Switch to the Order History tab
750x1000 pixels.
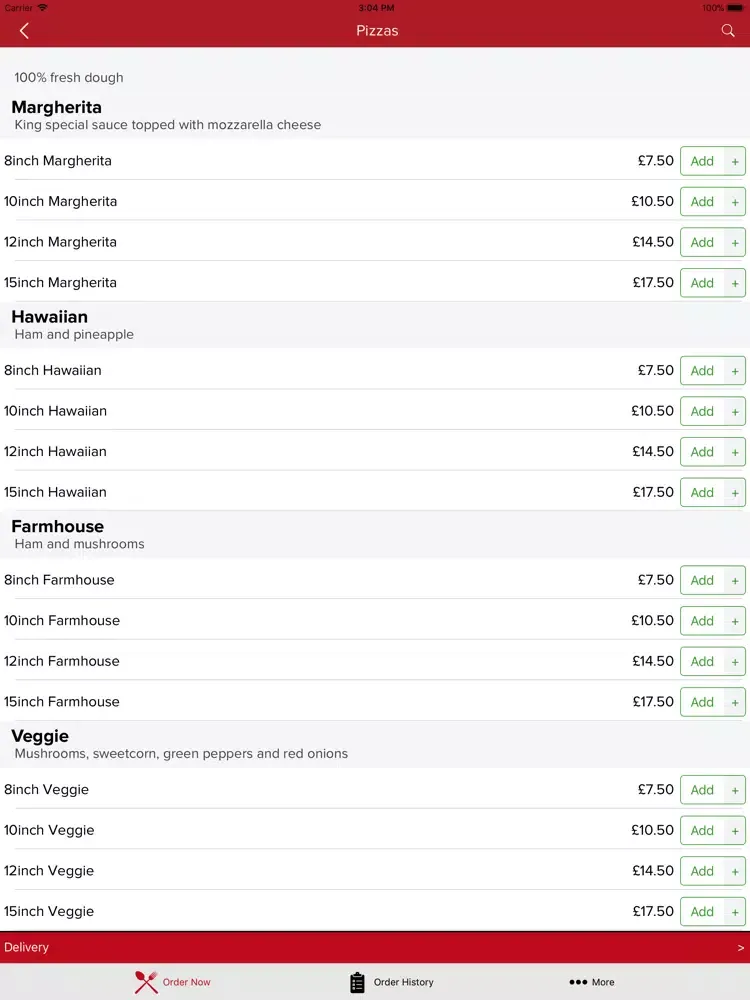[392, 982]
